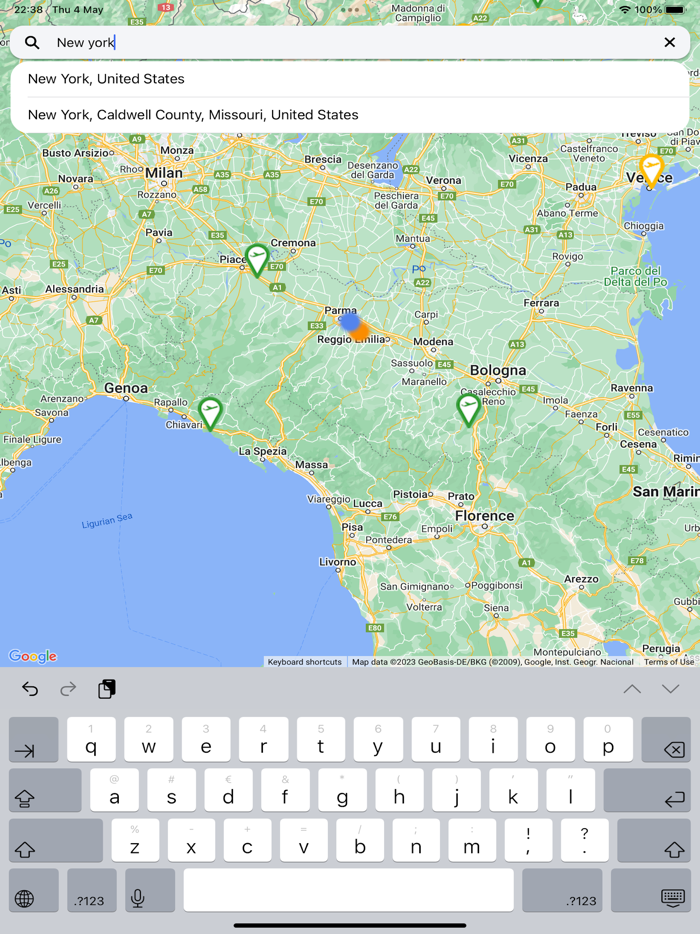Image resolution: width=700 pixels, height=934 pixels.
Task: Open the Keyboard shortcuts link
Action: tap(304, 662)
